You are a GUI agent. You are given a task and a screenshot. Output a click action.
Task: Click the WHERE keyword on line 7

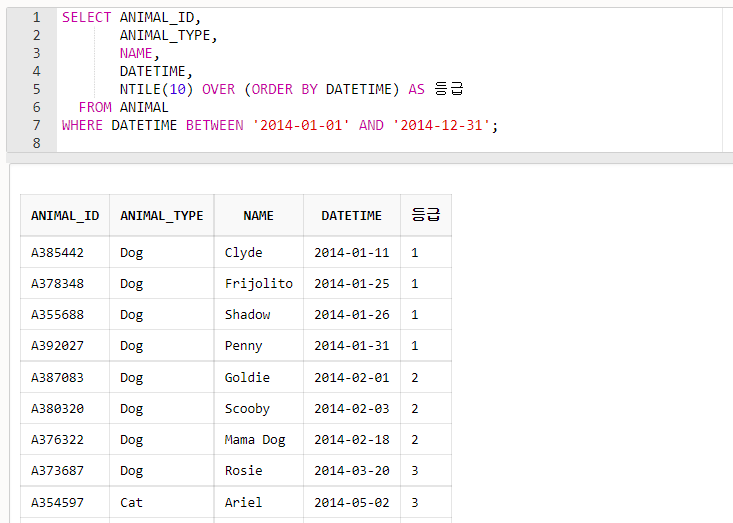click(x=82, y=125)
